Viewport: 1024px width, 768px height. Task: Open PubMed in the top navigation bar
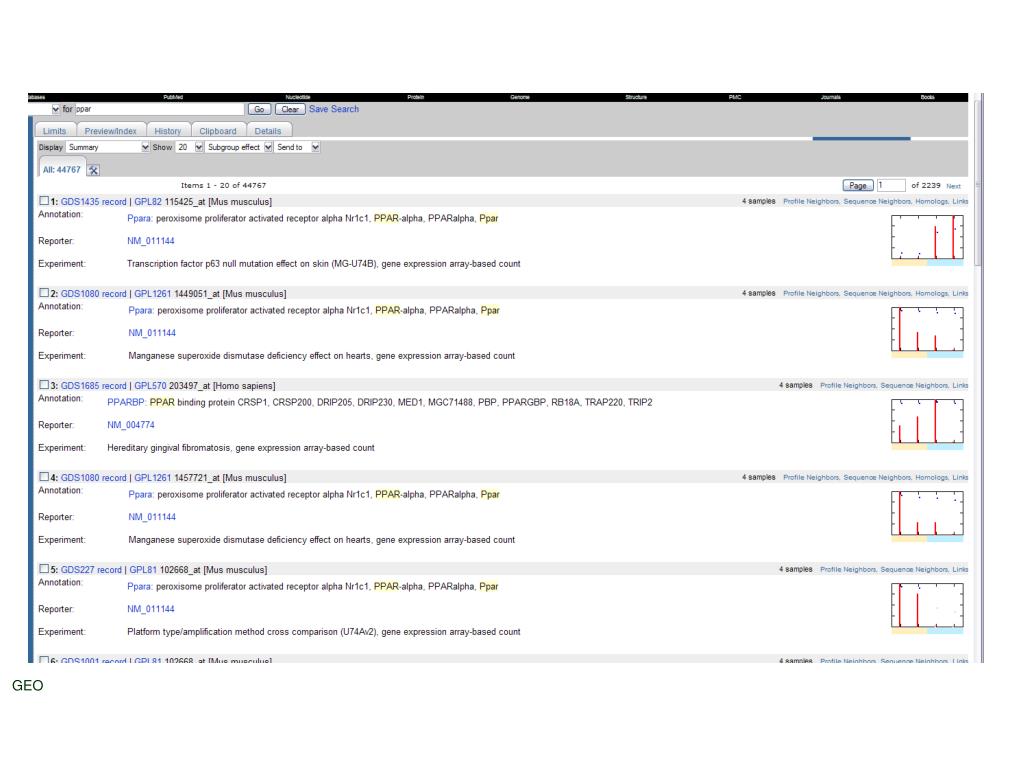pyautogui.click(x=173, y=97)
